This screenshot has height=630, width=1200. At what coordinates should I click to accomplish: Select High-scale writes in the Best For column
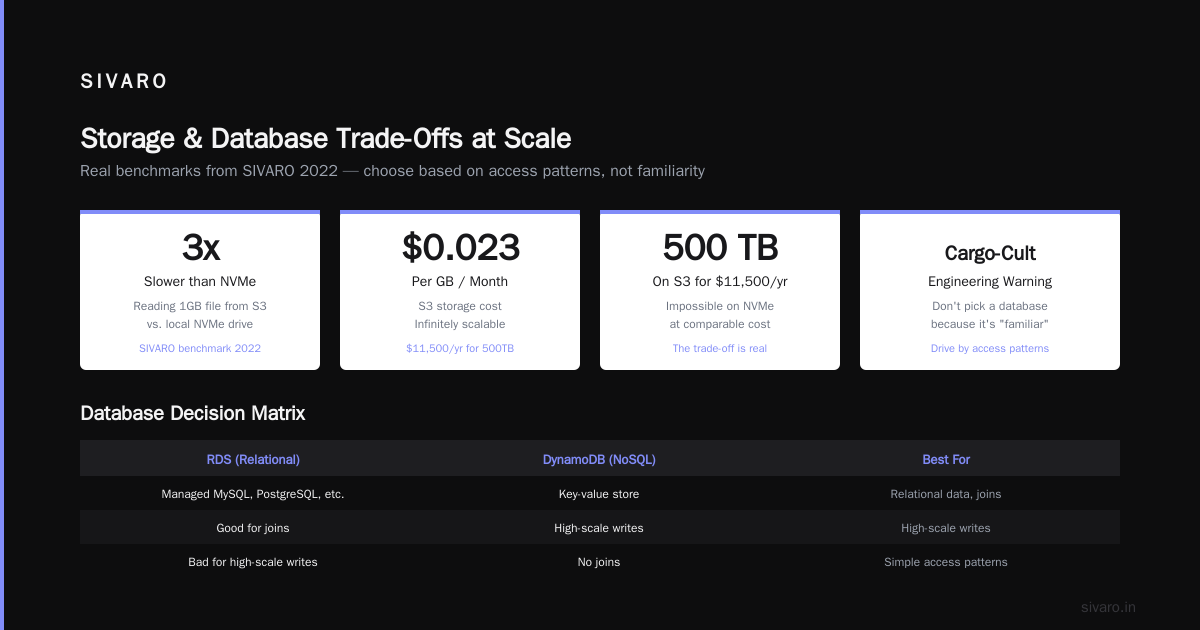tap(946, 528)
